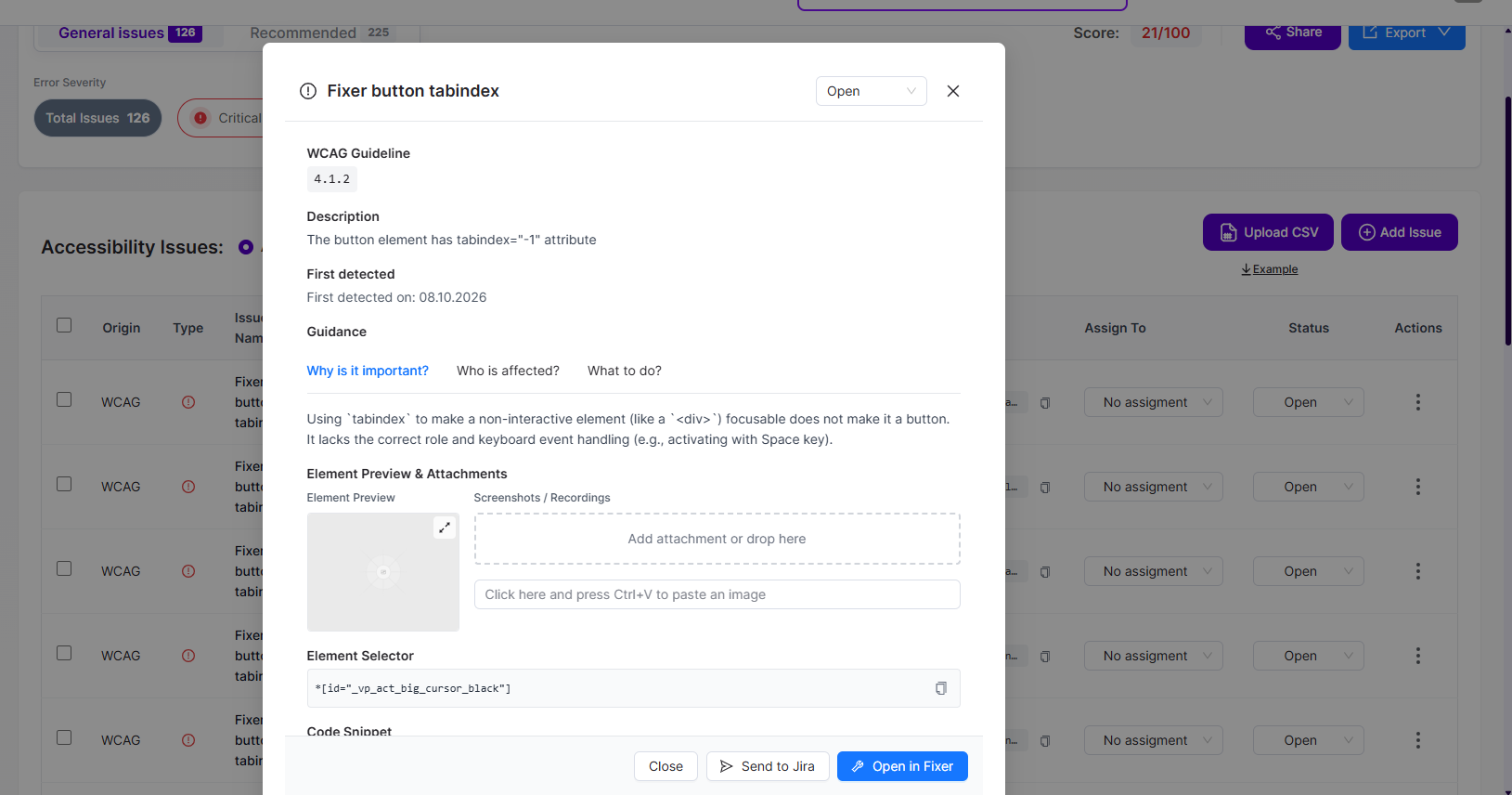Download the Example CSV link

(x=1270, y=269)
